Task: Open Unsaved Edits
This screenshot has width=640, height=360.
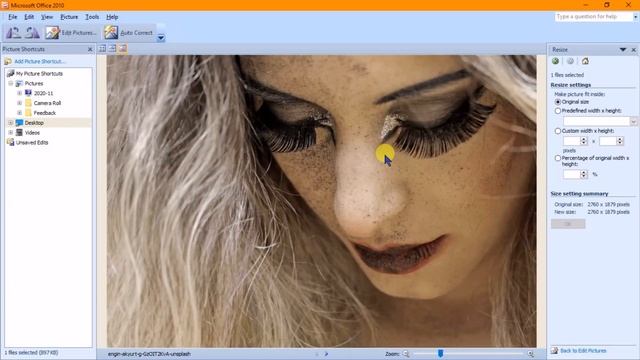Action: click(x=32, y=142)
